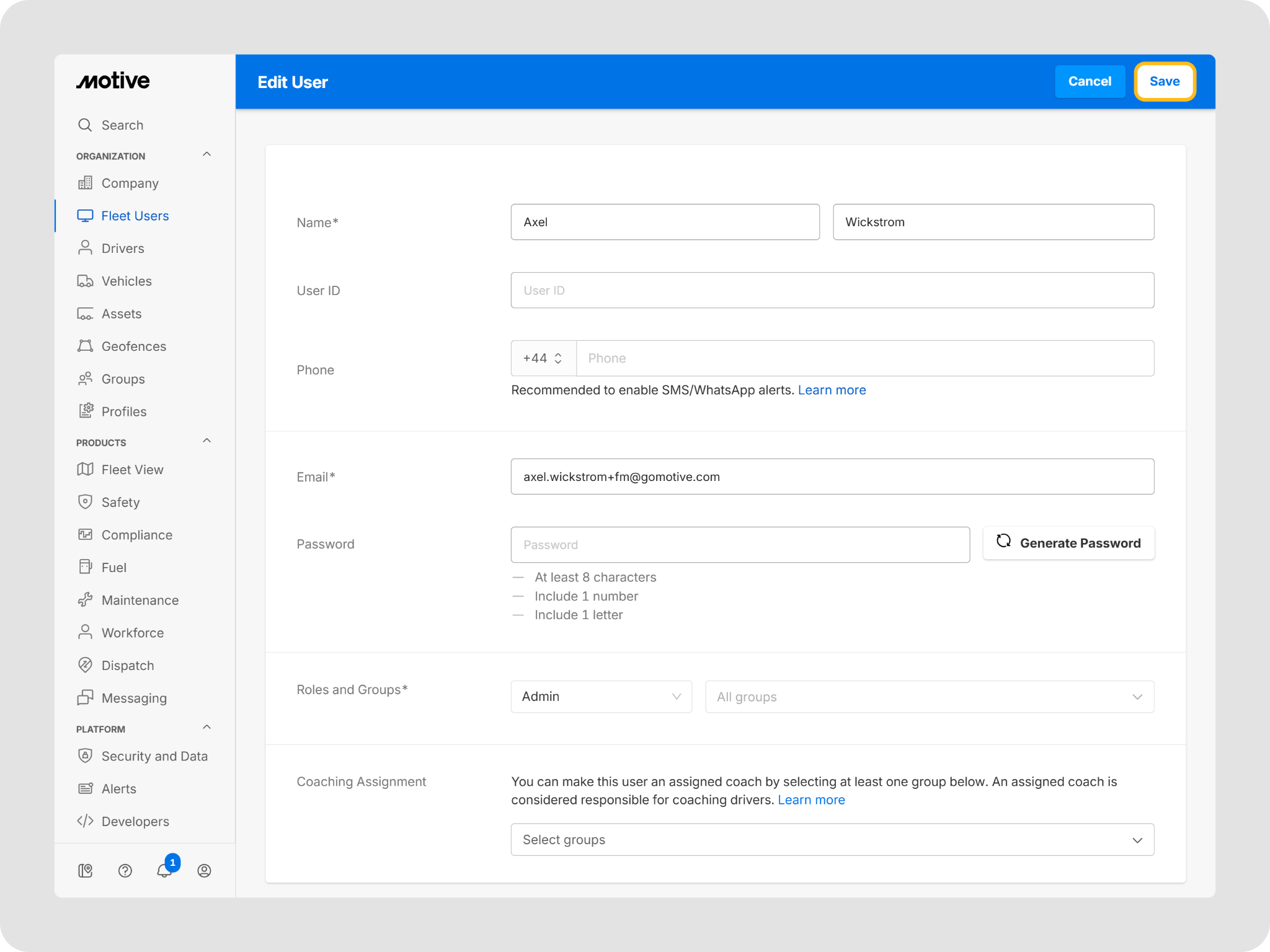Click the Motive logo
Viewport: 1270px width, 952px height.
click(x=113, y=81)
